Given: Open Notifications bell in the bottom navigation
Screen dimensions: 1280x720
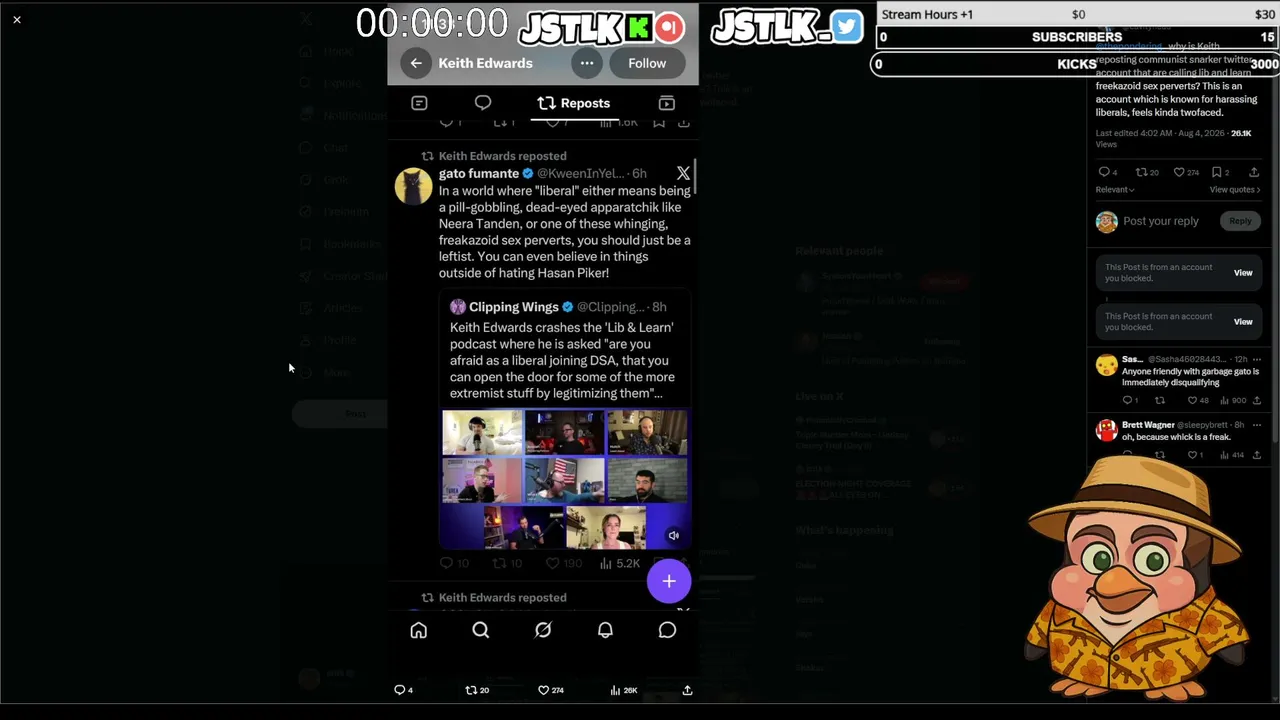Looking at the screenshot, I should (x=605, y=630).
